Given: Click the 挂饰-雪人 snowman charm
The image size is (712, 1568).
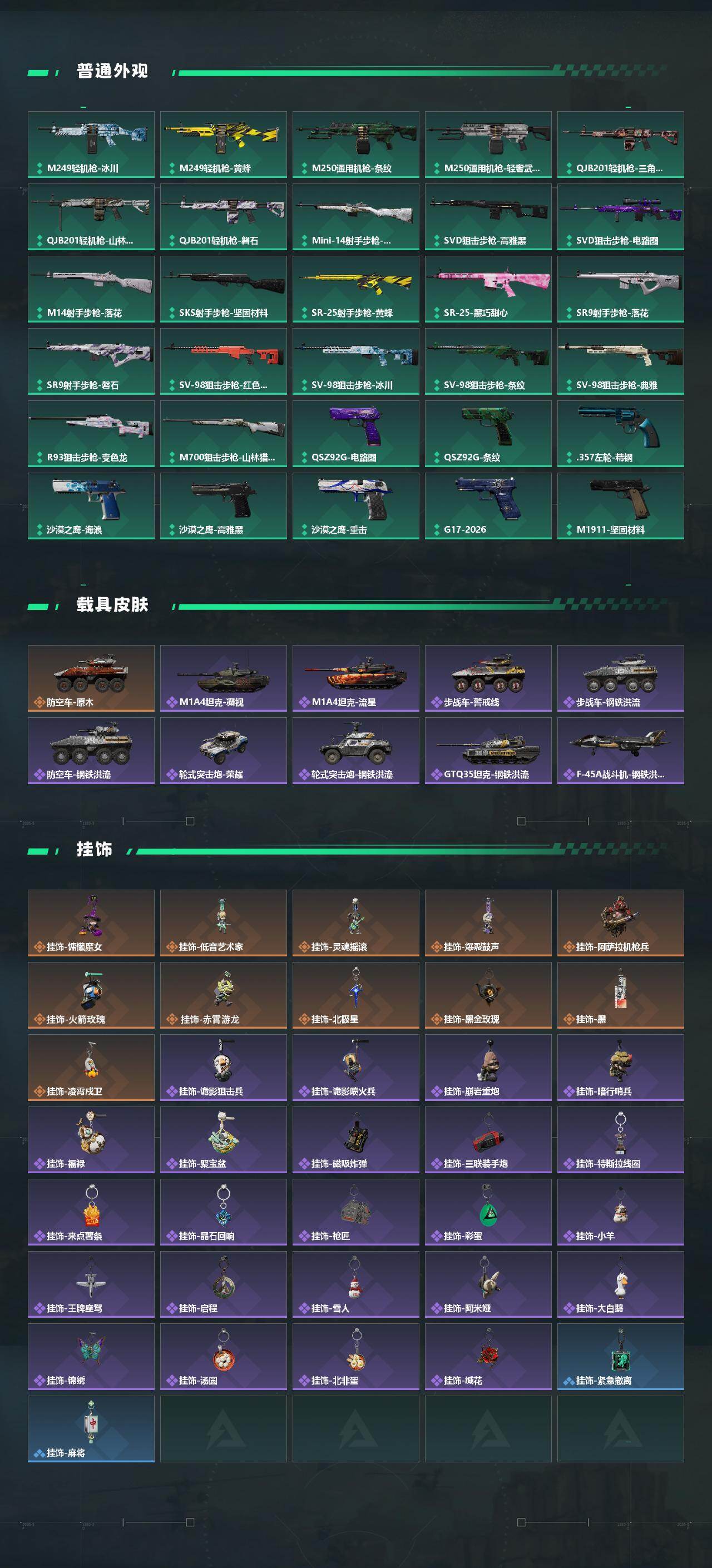Looking at the screenshot, I should (355, 1284).
